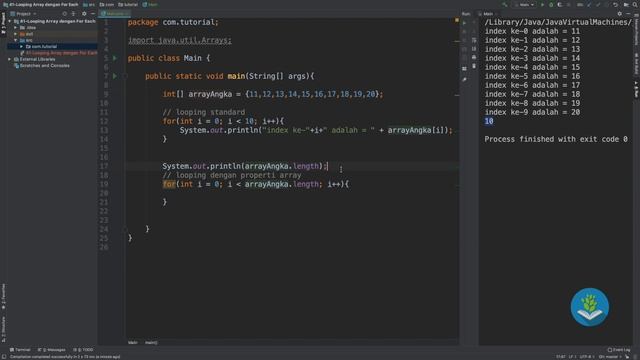Screen dimensions: 640x360
Task: Click the Git master branch widget
Action: tap(610, 357)
